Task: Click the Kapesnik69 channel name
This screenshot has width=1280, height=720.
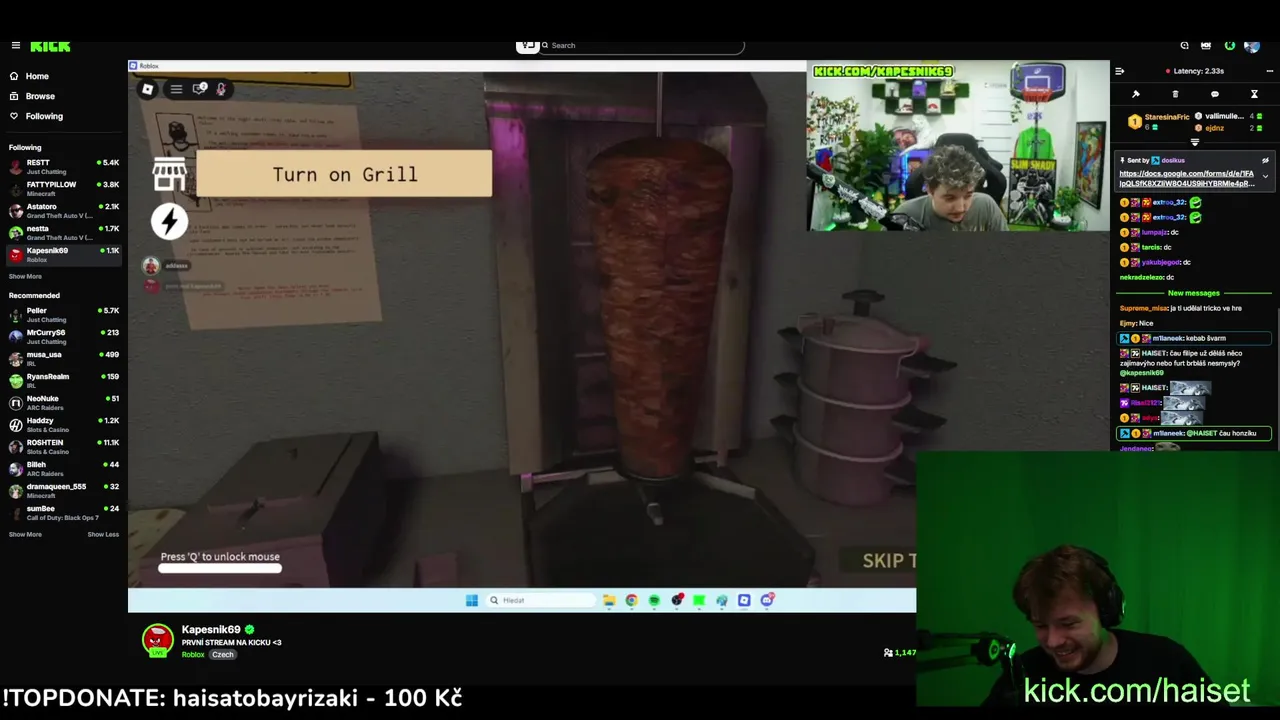Action: point(211,630)
